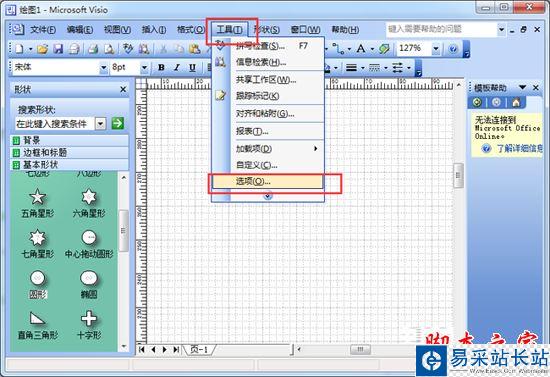550x377 pixels.
Task: Click the Print icon in toolbar
Action: (93, 49)
